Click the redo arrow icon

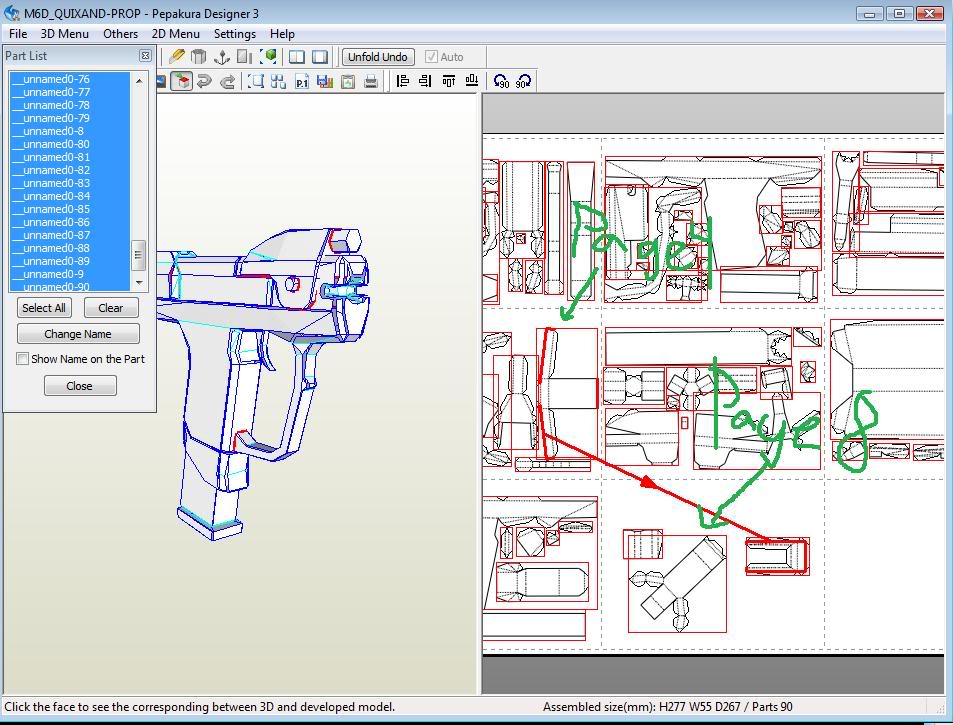coord(227,81)
